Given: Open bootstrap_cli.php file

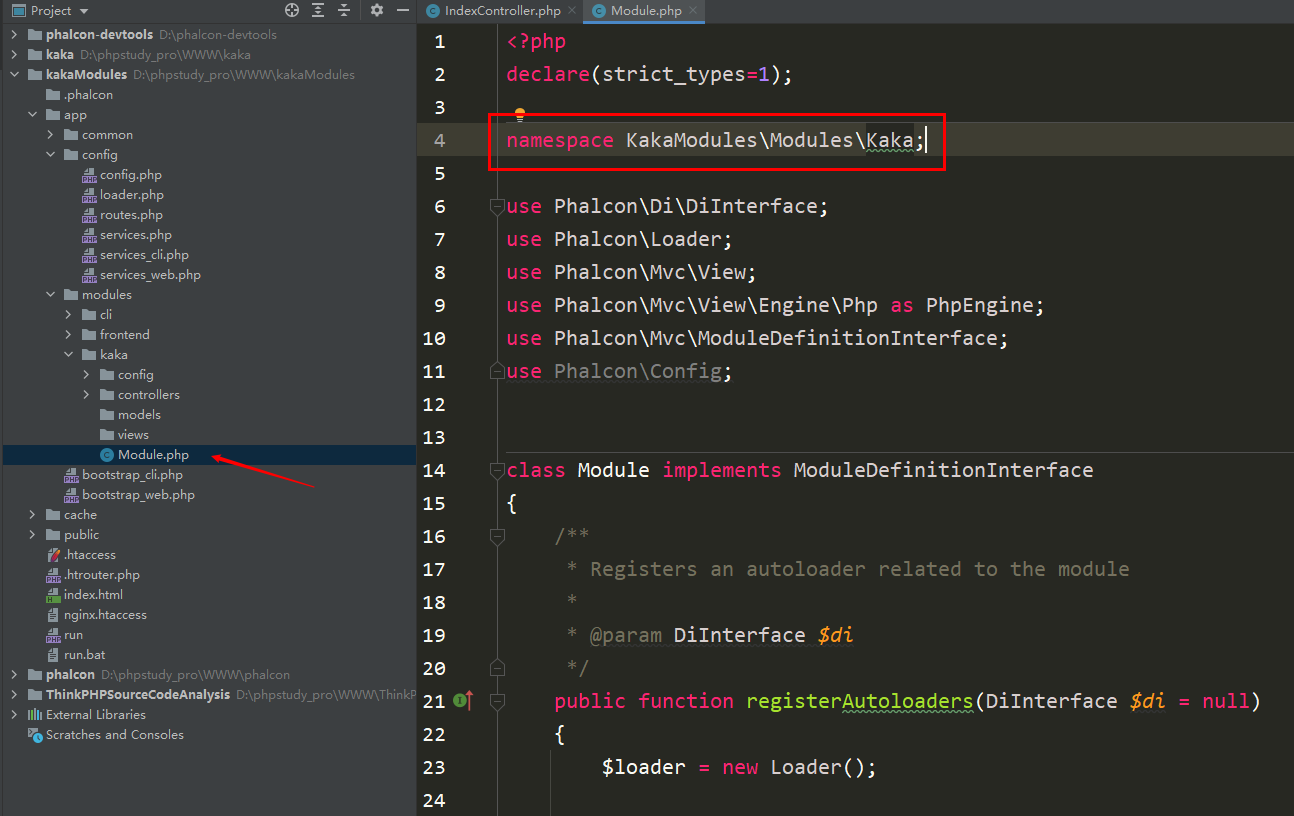Looking at the screenshot, I should coord(132,474).
